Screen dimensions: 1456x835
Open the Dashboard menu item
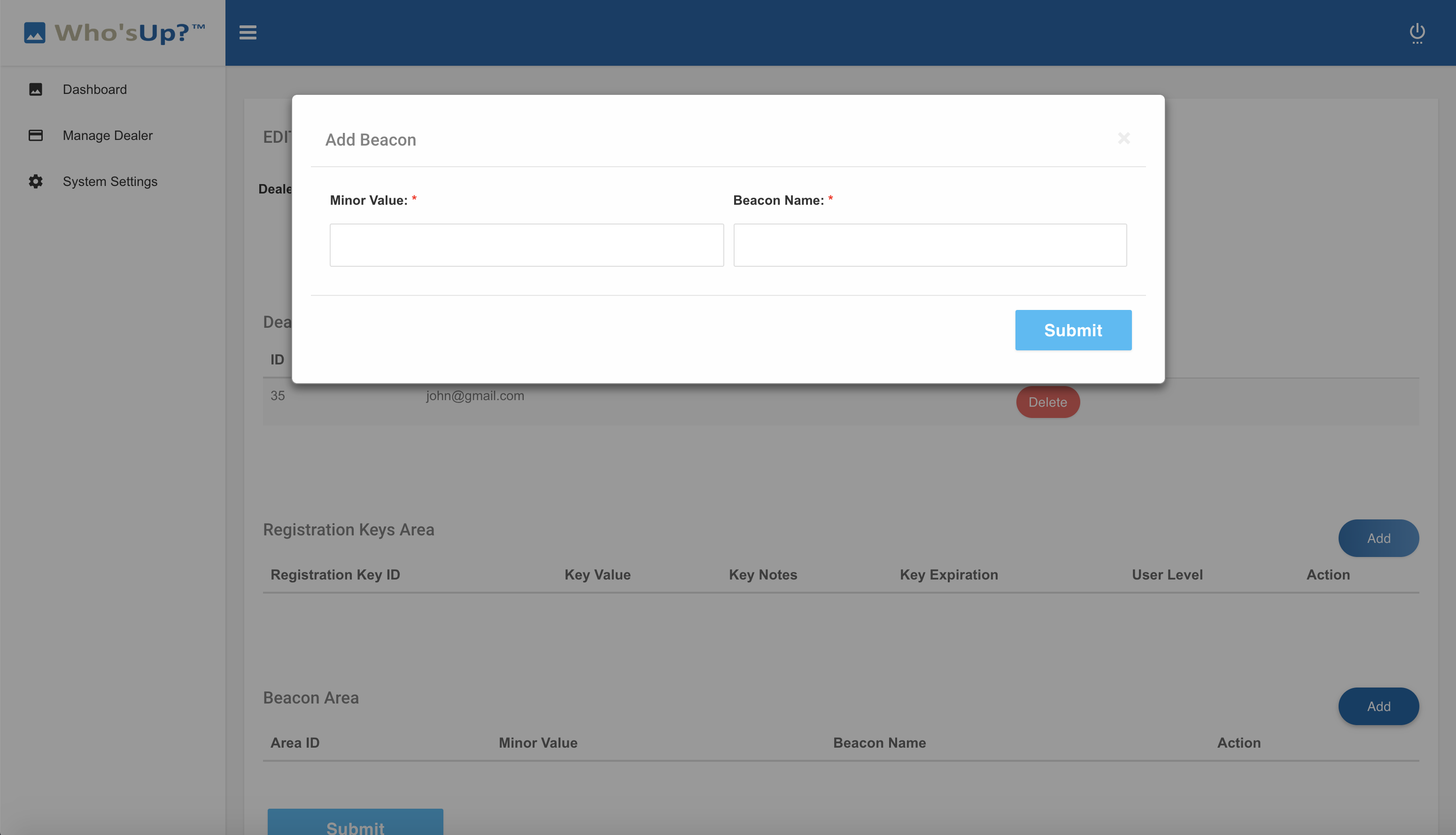[94, 89]
